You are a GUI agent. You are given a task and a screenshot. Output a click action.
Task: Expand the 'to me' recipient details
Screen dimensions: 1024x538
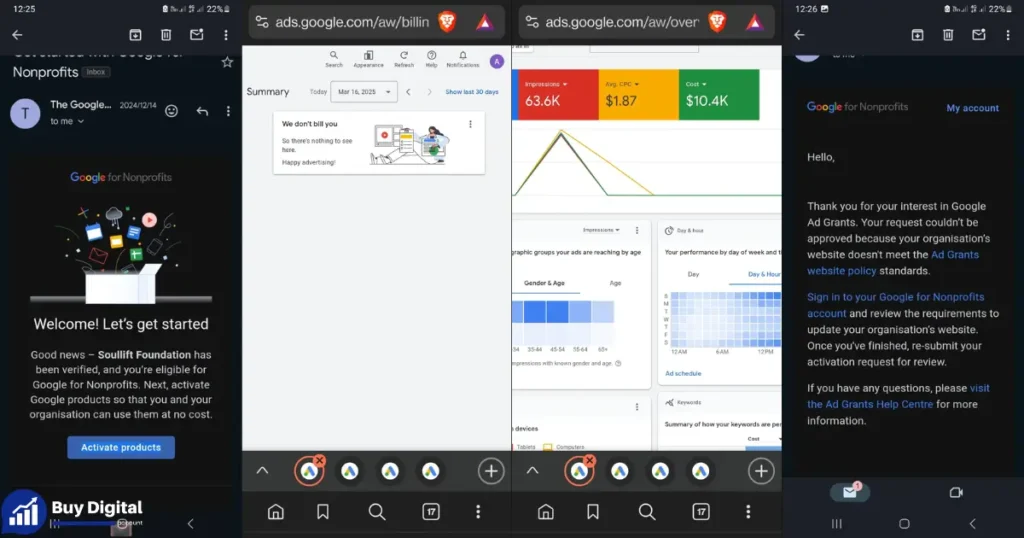pos(67,121)
